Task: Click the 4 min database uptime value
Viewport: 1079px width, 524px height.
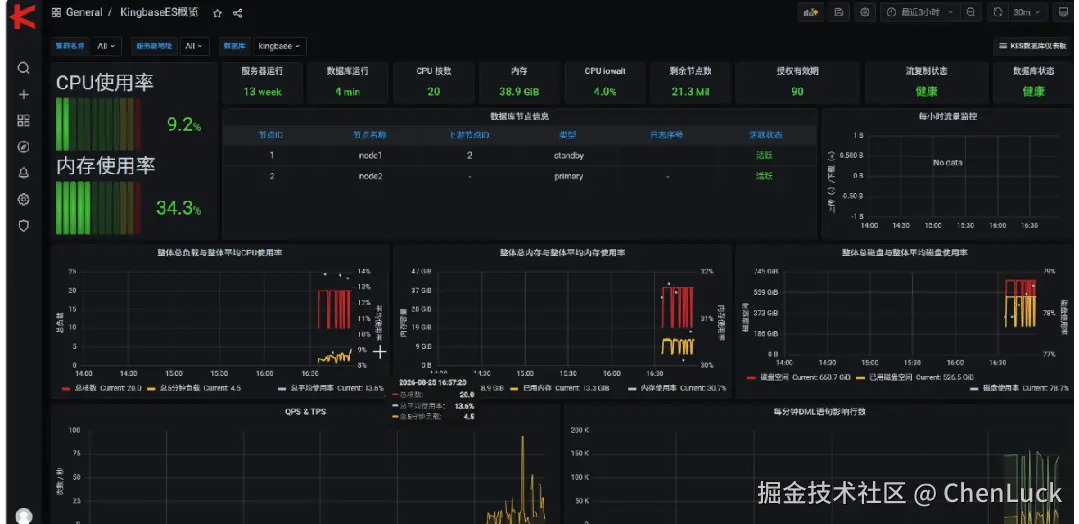Action: point(348,92)
